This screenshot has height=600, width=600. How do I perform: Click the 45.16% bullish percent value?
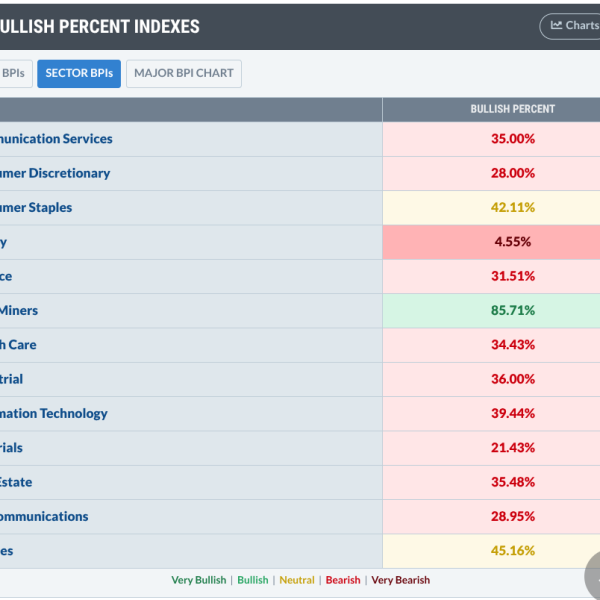tap(513, 551)
